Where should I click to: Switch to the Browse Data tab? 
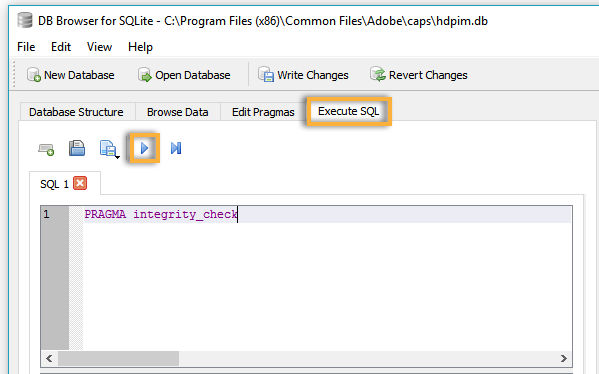(x=178, y=112)
